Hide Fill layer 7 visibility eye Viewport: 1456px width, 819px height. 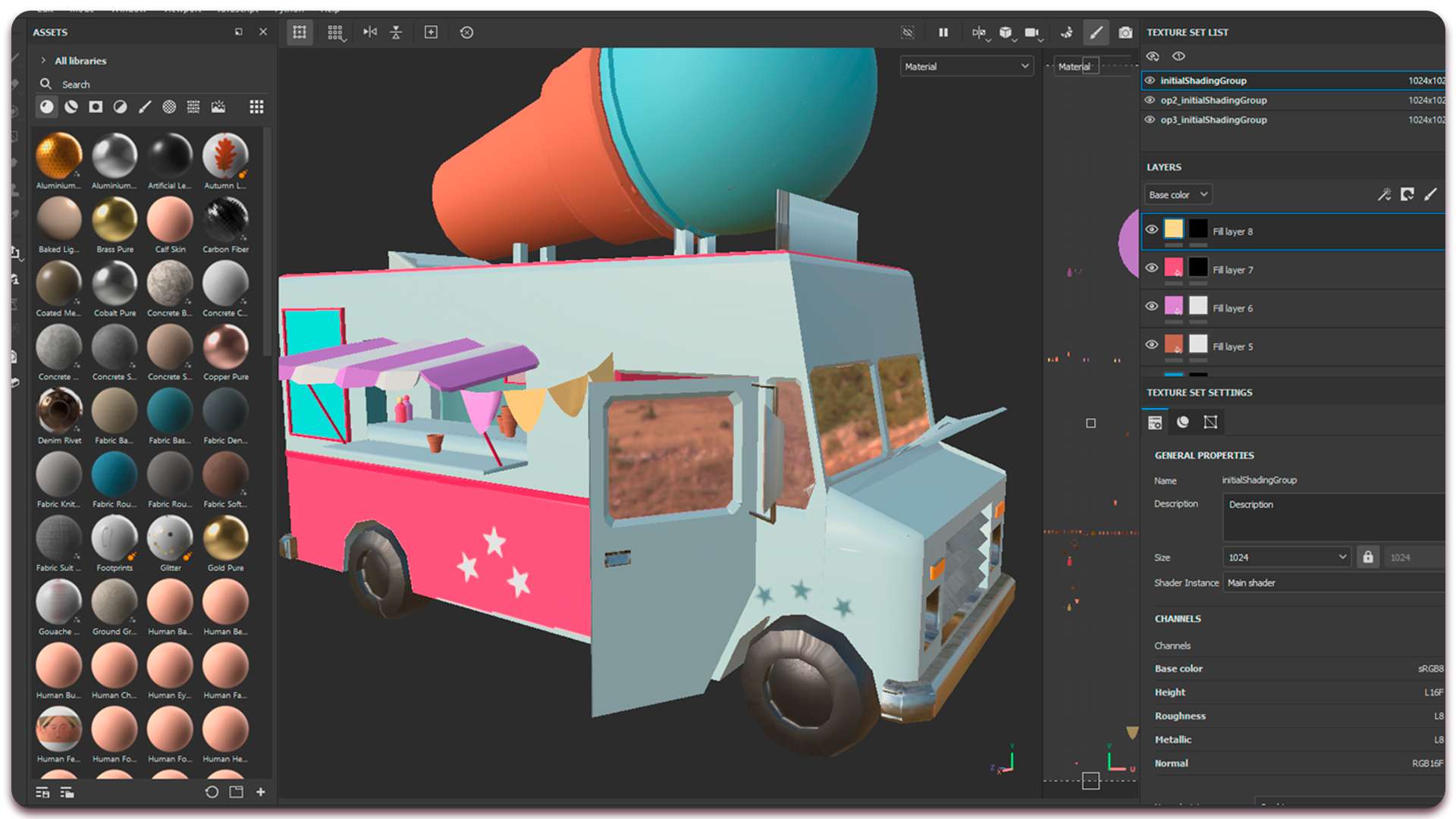tap(1151, 268)
